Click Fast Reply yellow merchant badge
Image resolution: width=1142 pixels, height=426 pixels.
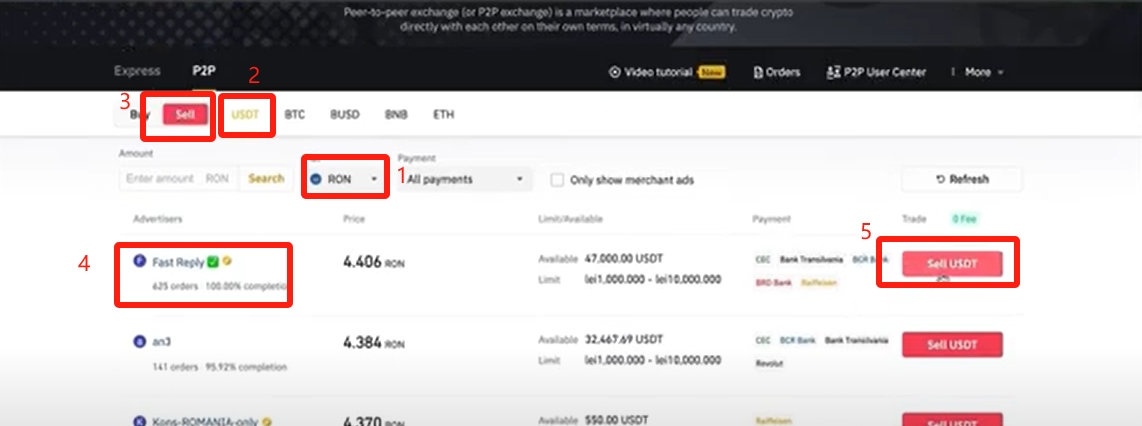227,261
